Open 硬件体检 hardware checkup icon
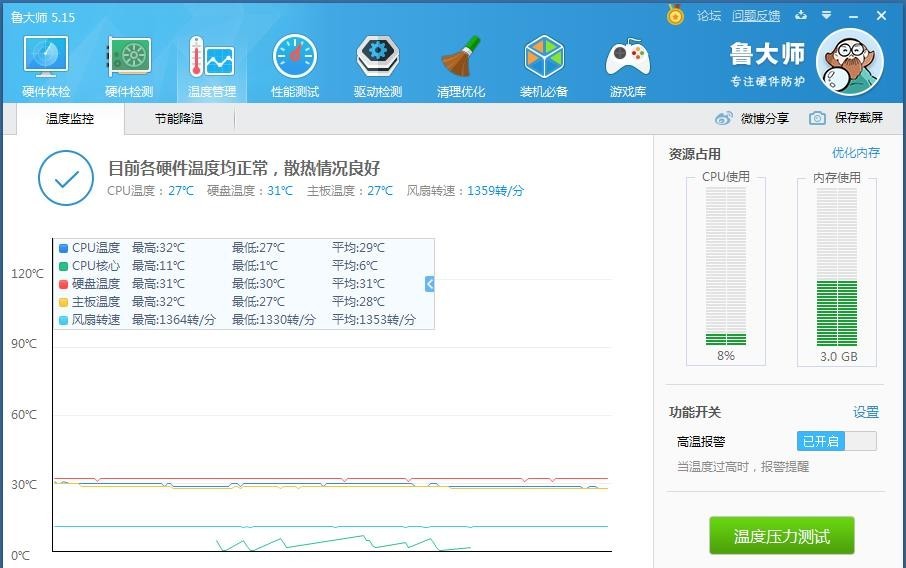 point(46,57)
